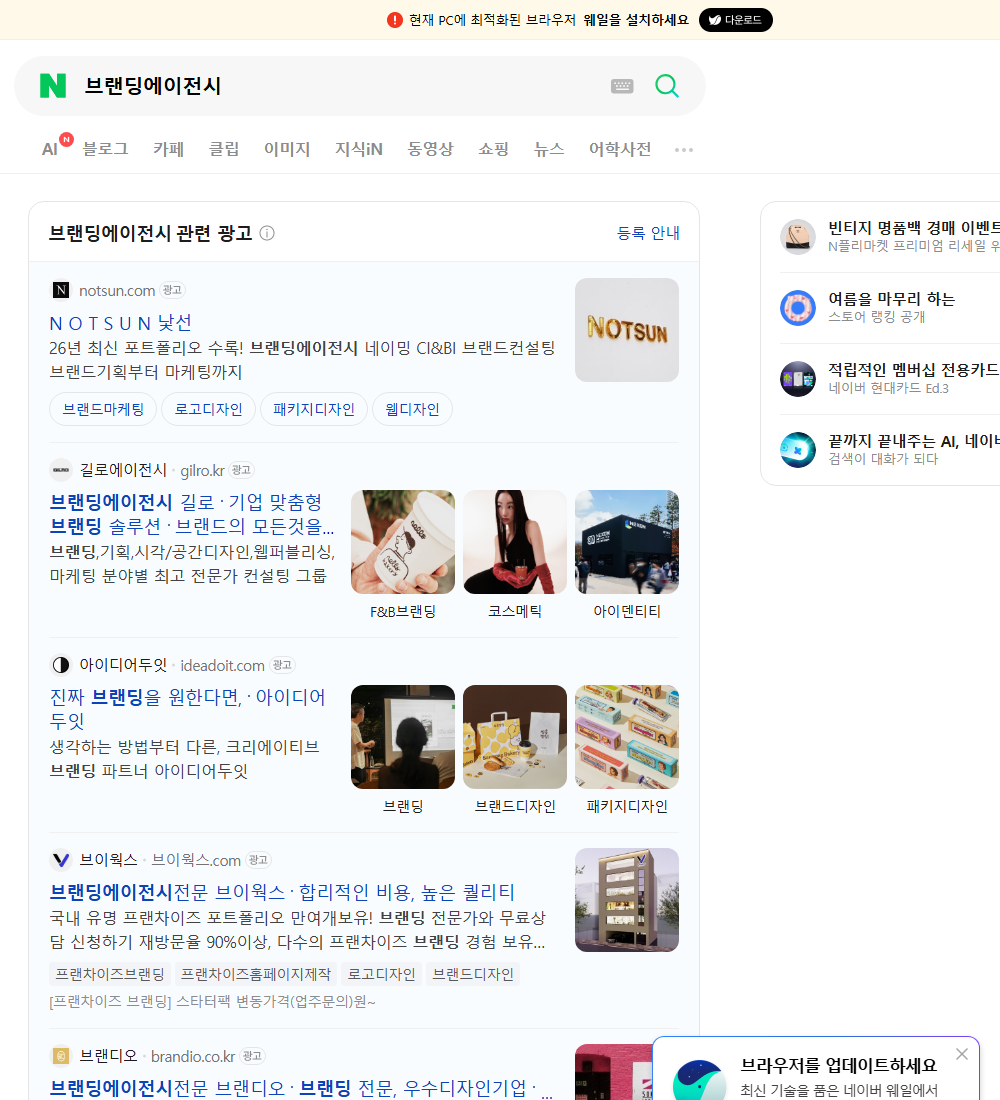Click the 브랜드마케팅 tag button
Viewport: 1000px width, 1100px height.
coord(103,409)
